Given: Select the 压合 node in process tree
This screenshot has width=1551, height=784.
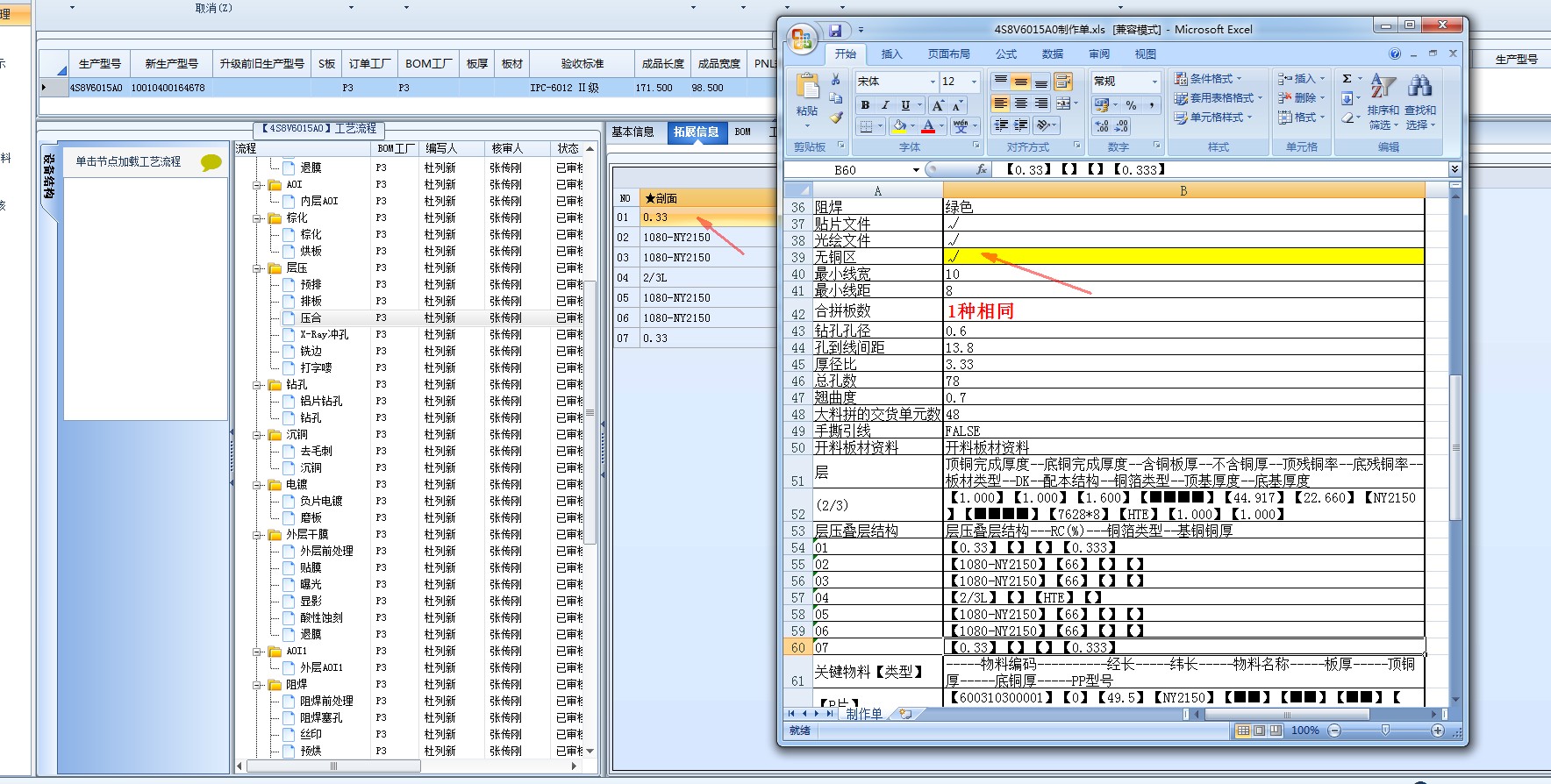Looking at the screenshot, I should [311, 318].
